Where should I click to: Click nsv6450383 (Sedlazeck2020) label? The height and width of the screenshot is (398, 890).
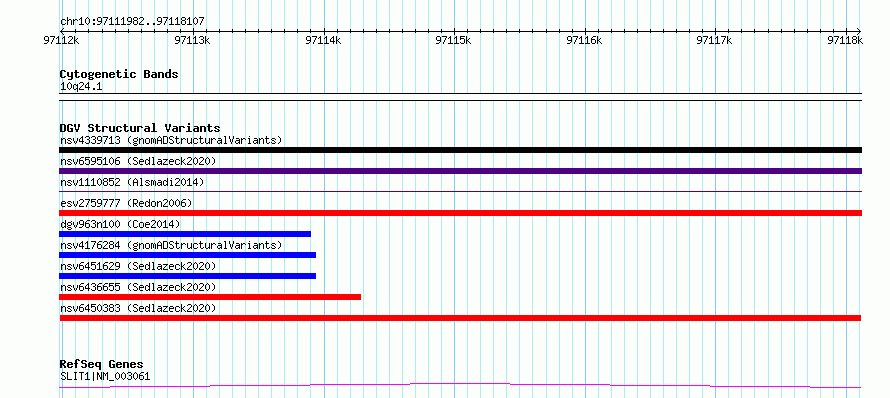point(138,308)
